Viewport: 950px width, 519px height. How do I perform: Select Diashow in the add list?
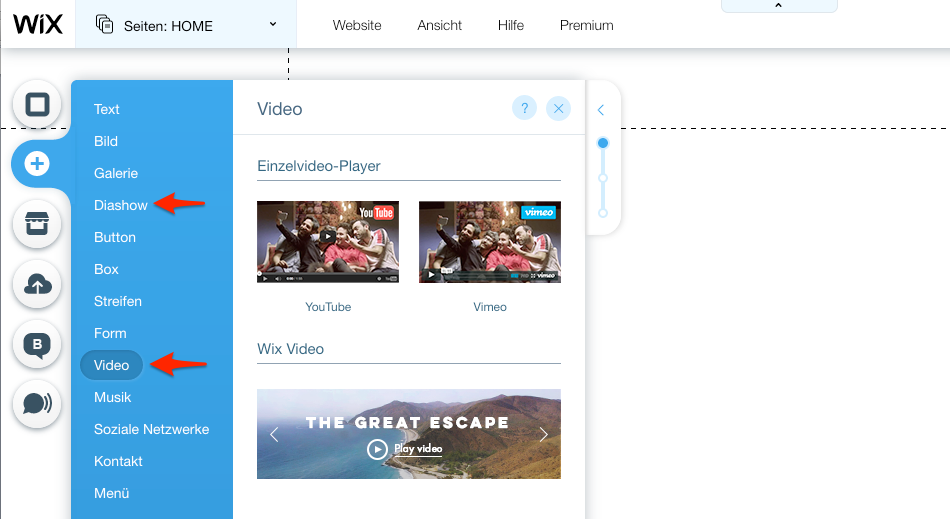[121, 205]
